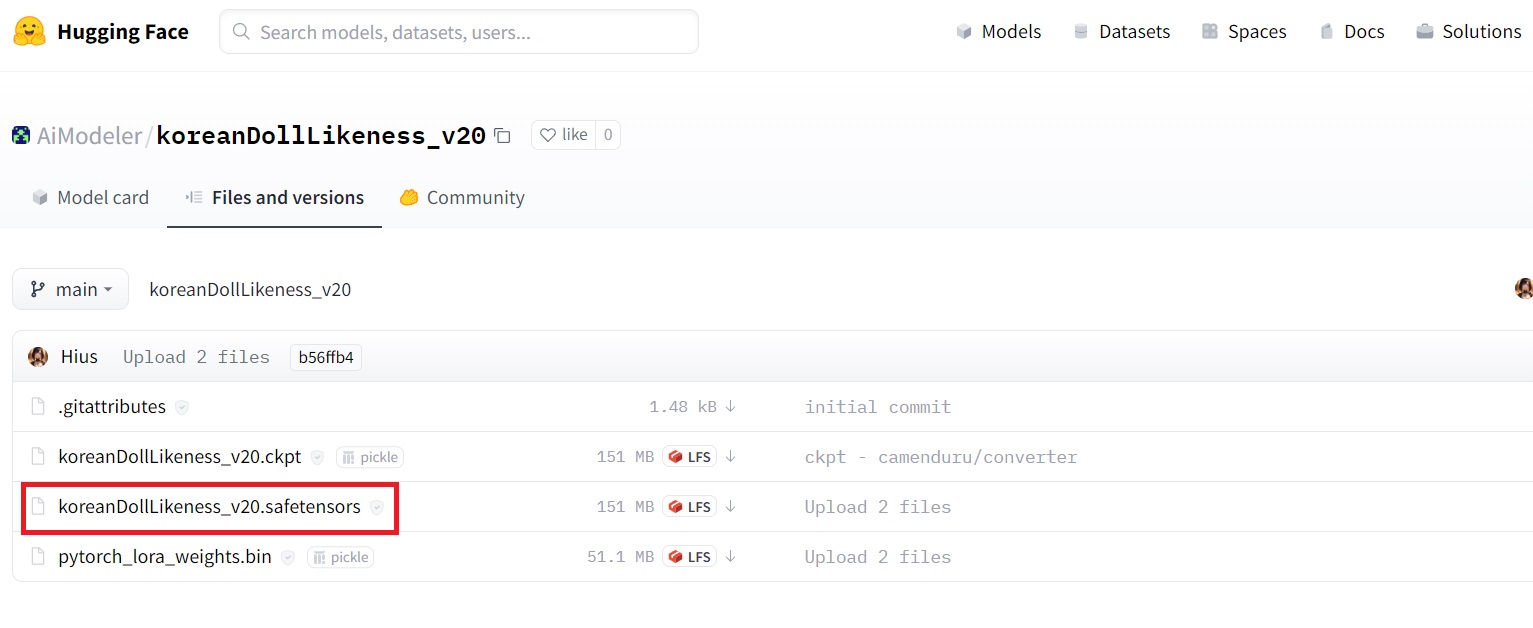Viewport: 1533px width, 628px height.
Task: Download the .ckpt file via arrow icon
Action: (x=731, y=457)
